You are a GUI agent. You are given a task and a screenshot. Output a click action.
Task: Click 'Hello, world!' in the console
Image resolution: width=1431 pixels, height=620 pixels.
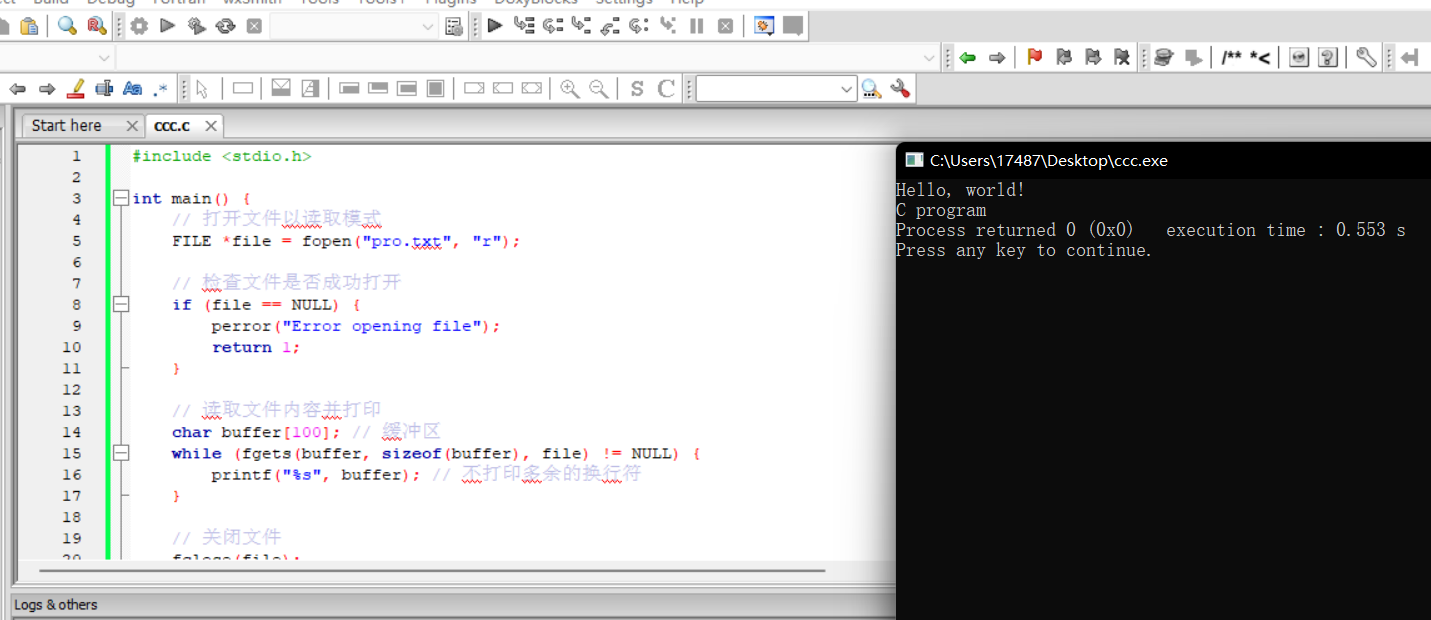pos(960,190)
